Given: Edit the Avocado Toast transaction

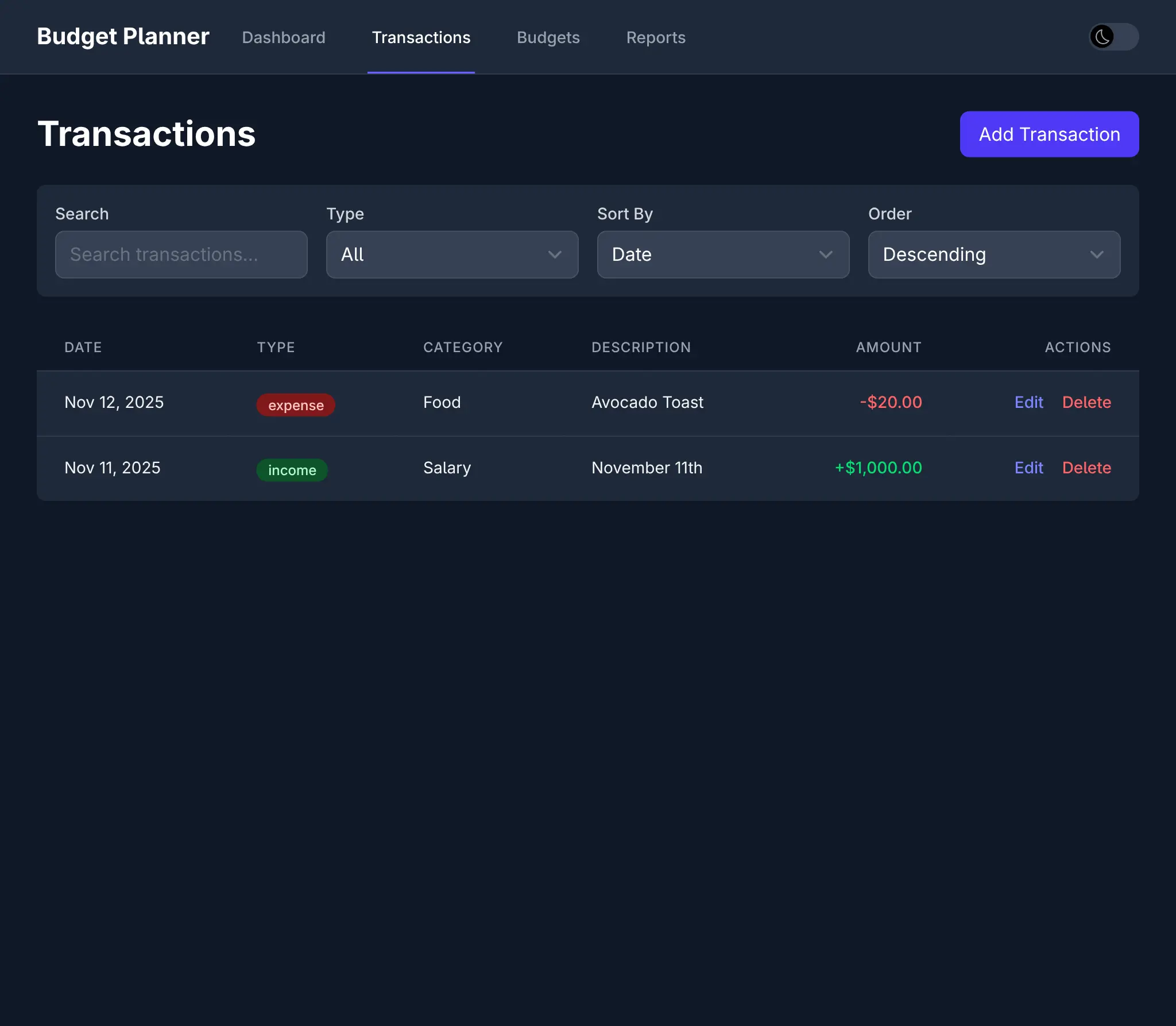Looking at the screenshot, I should (x=1028, y=402).
